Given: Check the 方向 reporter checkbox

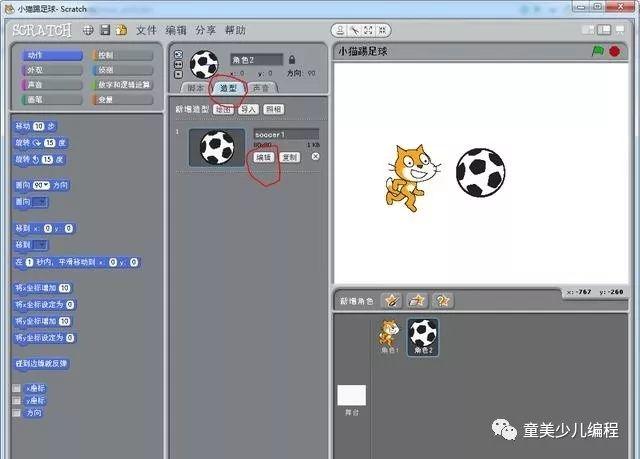Looking at the screenshot, I should 16,413.
